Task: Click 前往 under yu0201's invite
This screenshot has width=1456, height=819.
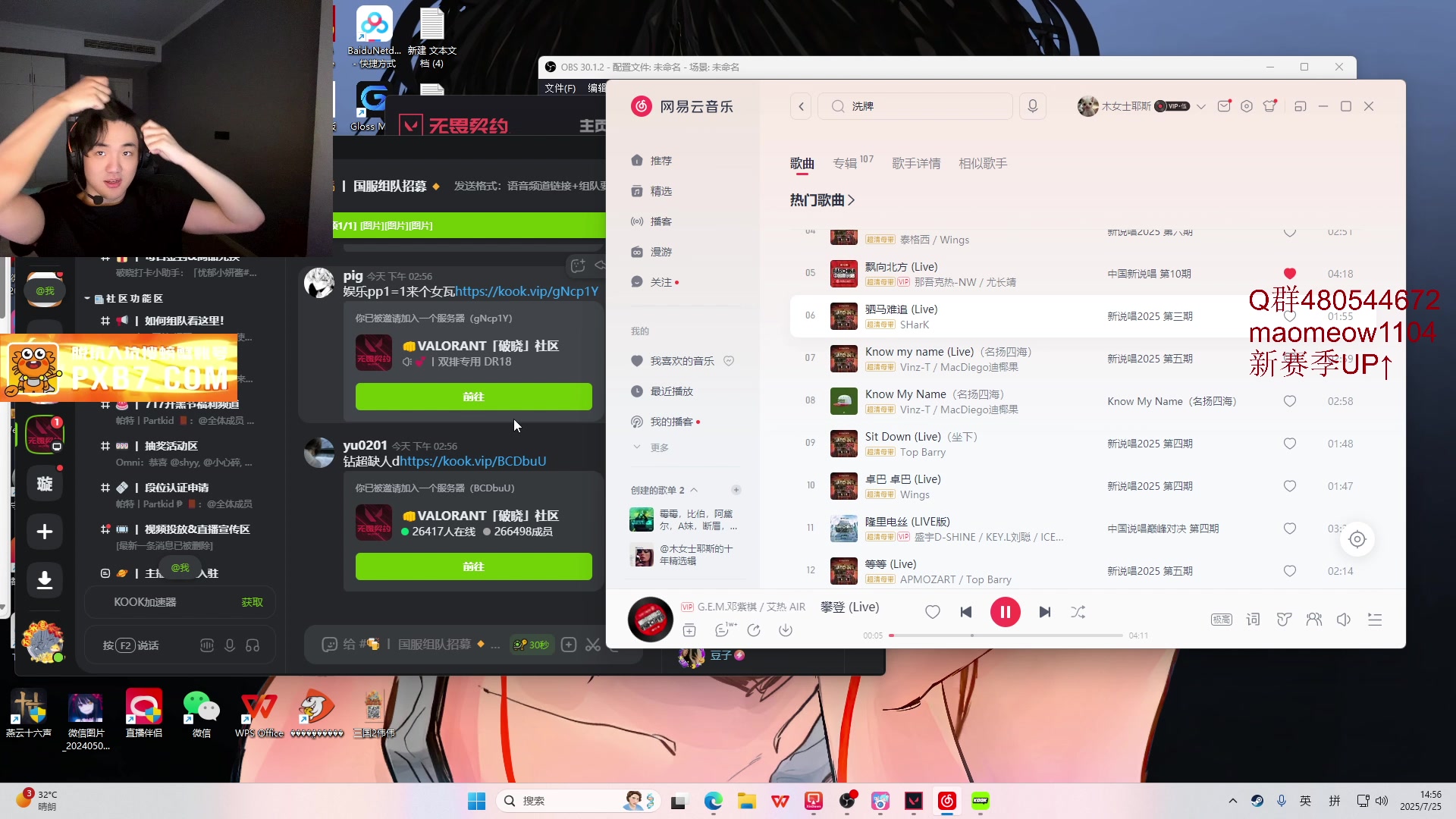Action: click(x=473, y=566)
